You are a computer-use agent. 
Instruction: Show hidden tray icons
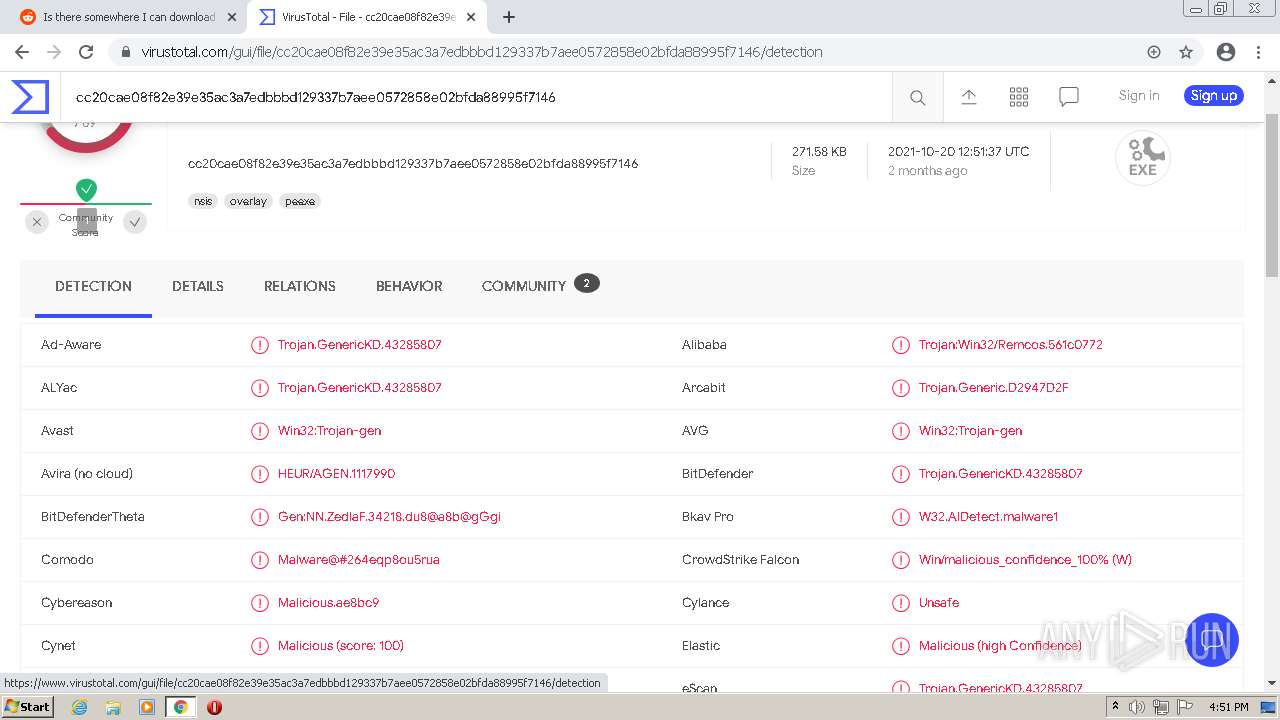click(1116, 707)
